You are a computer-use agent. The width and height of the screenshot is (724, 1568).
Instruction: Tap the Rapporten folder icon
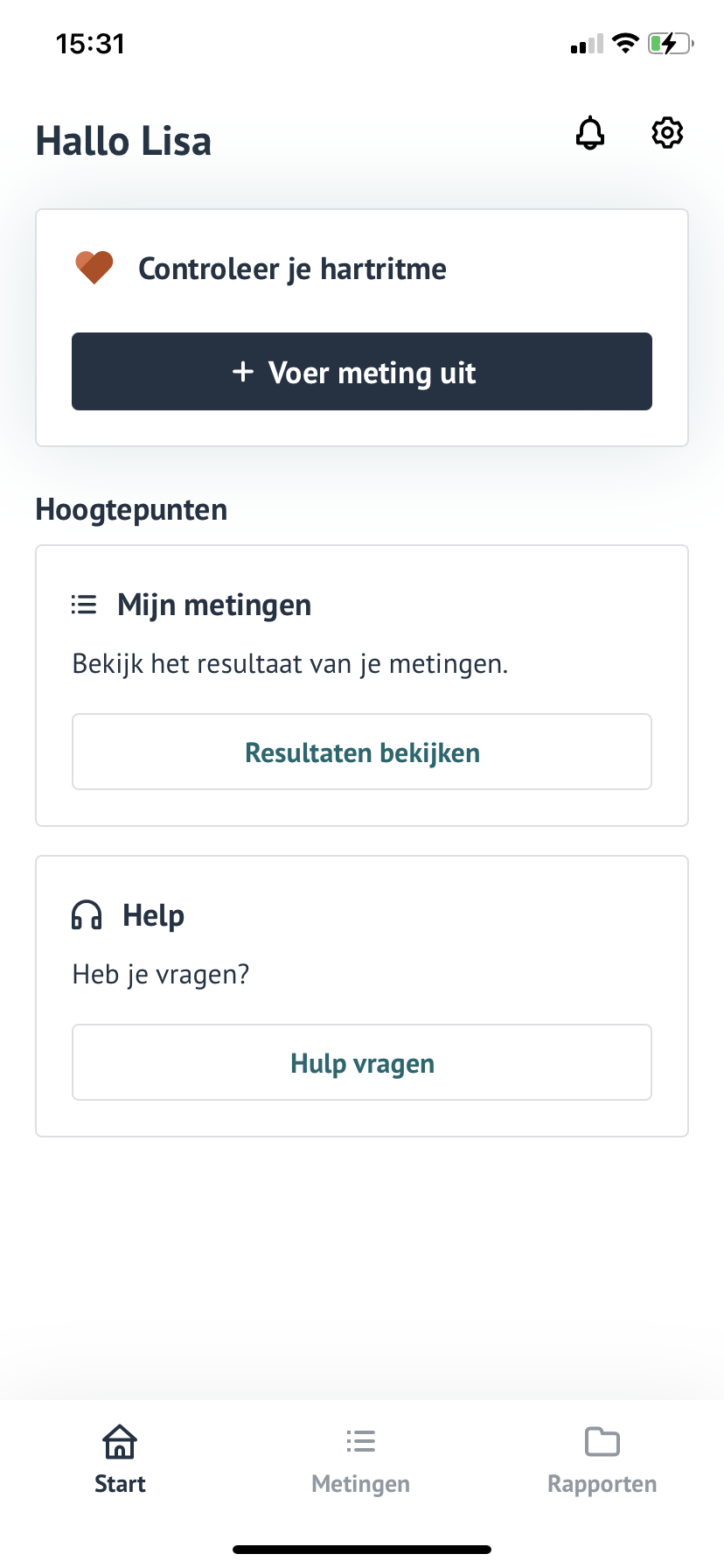point(602,1441)
